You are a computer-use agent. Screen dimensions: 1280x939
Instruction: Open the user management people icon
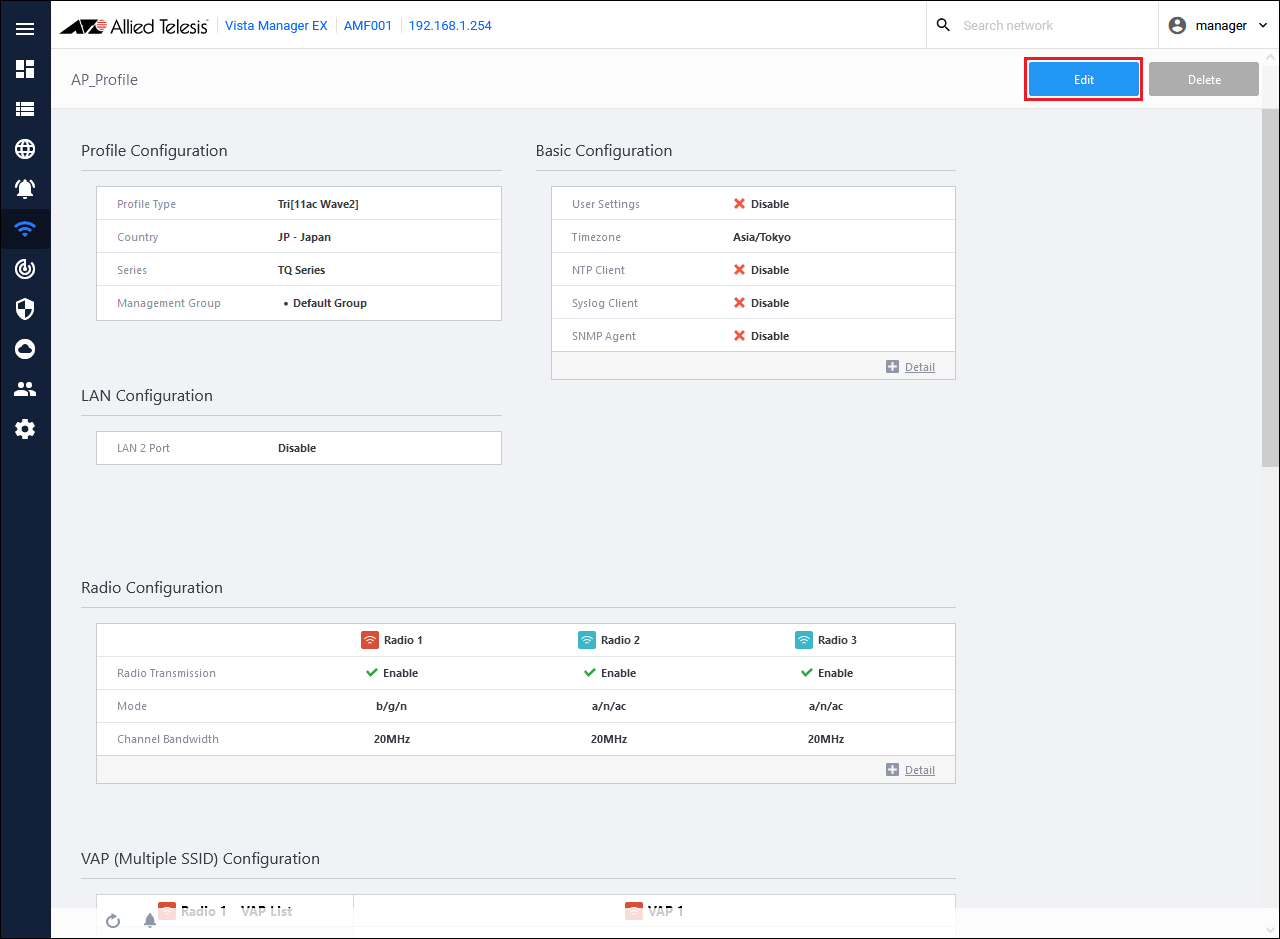click(25, 389)
